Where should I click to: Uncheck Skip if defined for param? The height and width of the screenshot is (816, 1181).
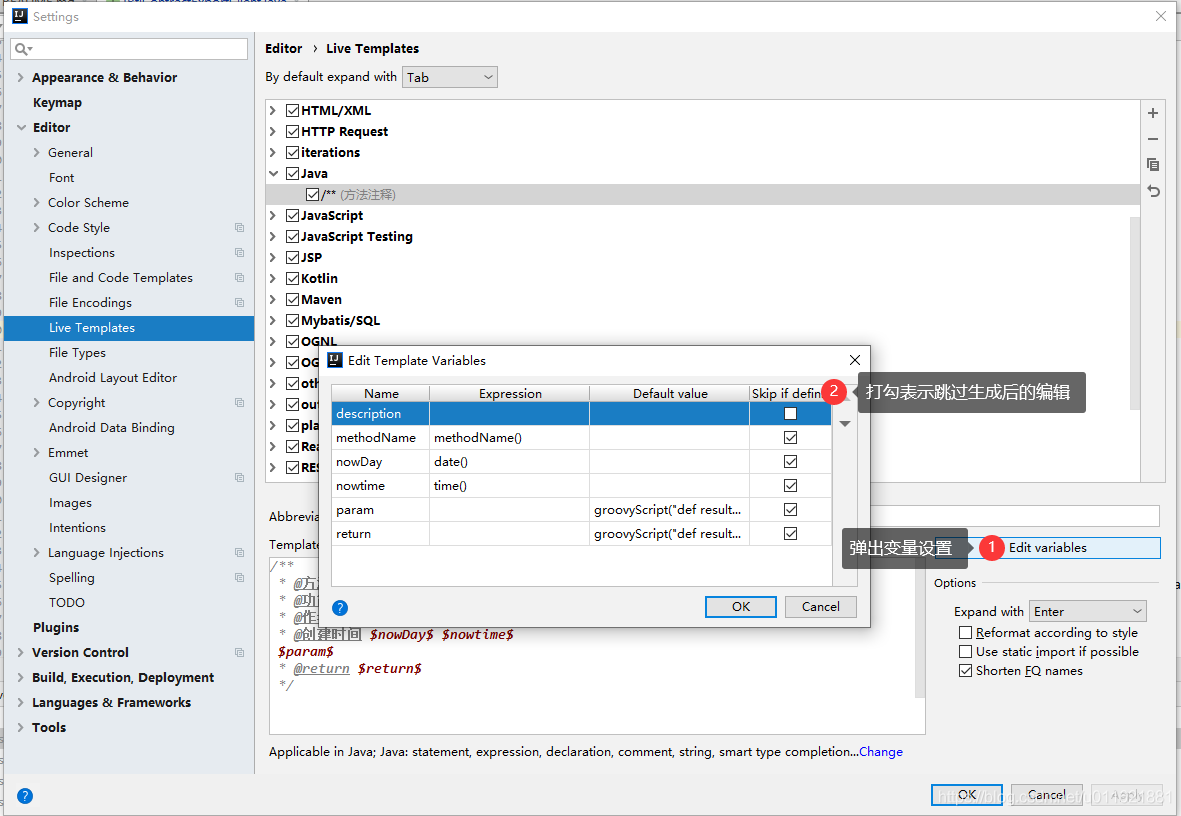tap(790, 510)
